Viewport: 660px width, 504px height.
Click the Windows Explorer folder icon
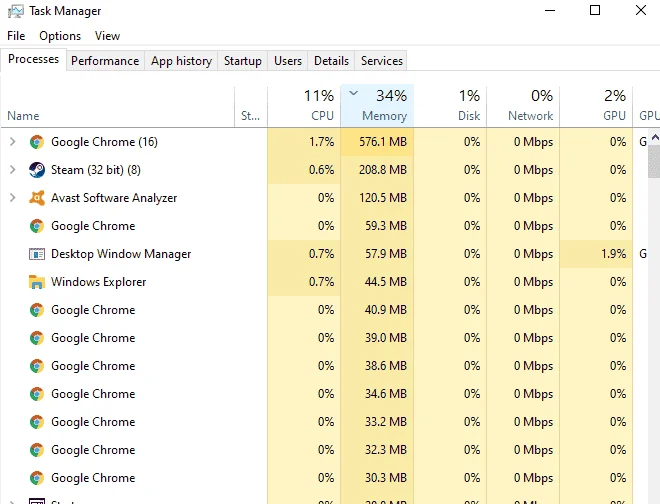tap(37, 282)
